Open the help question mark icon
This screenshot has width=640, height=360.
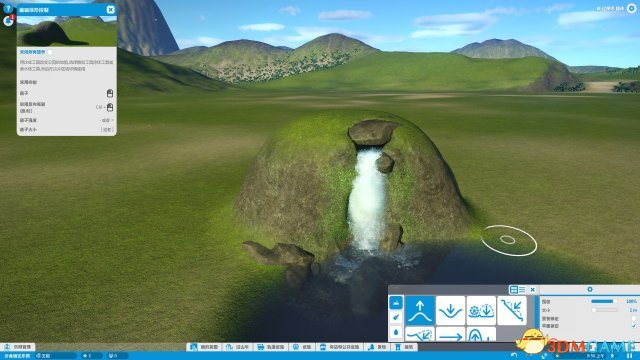click(x=7, y=8)
